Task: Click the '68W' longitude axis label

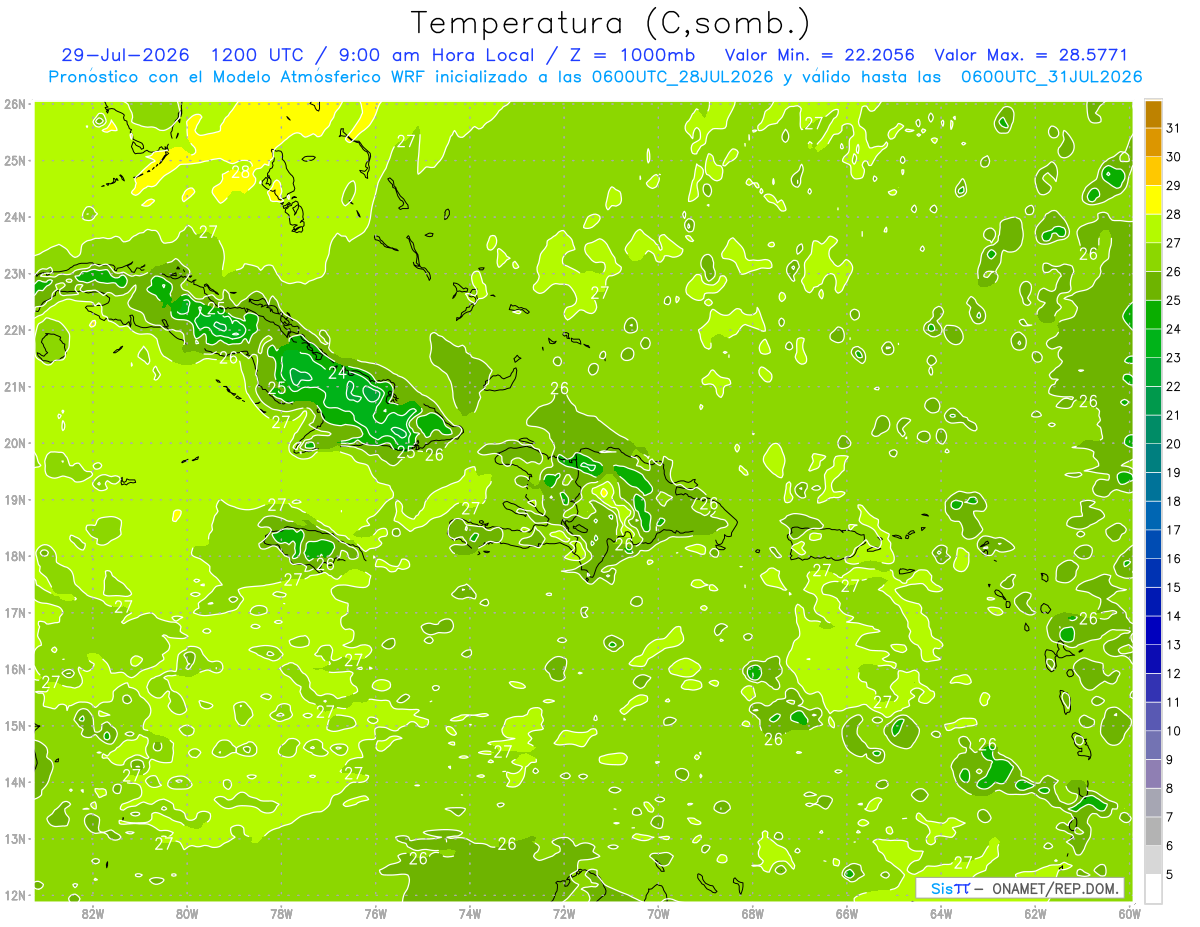Action: point(752,914)
